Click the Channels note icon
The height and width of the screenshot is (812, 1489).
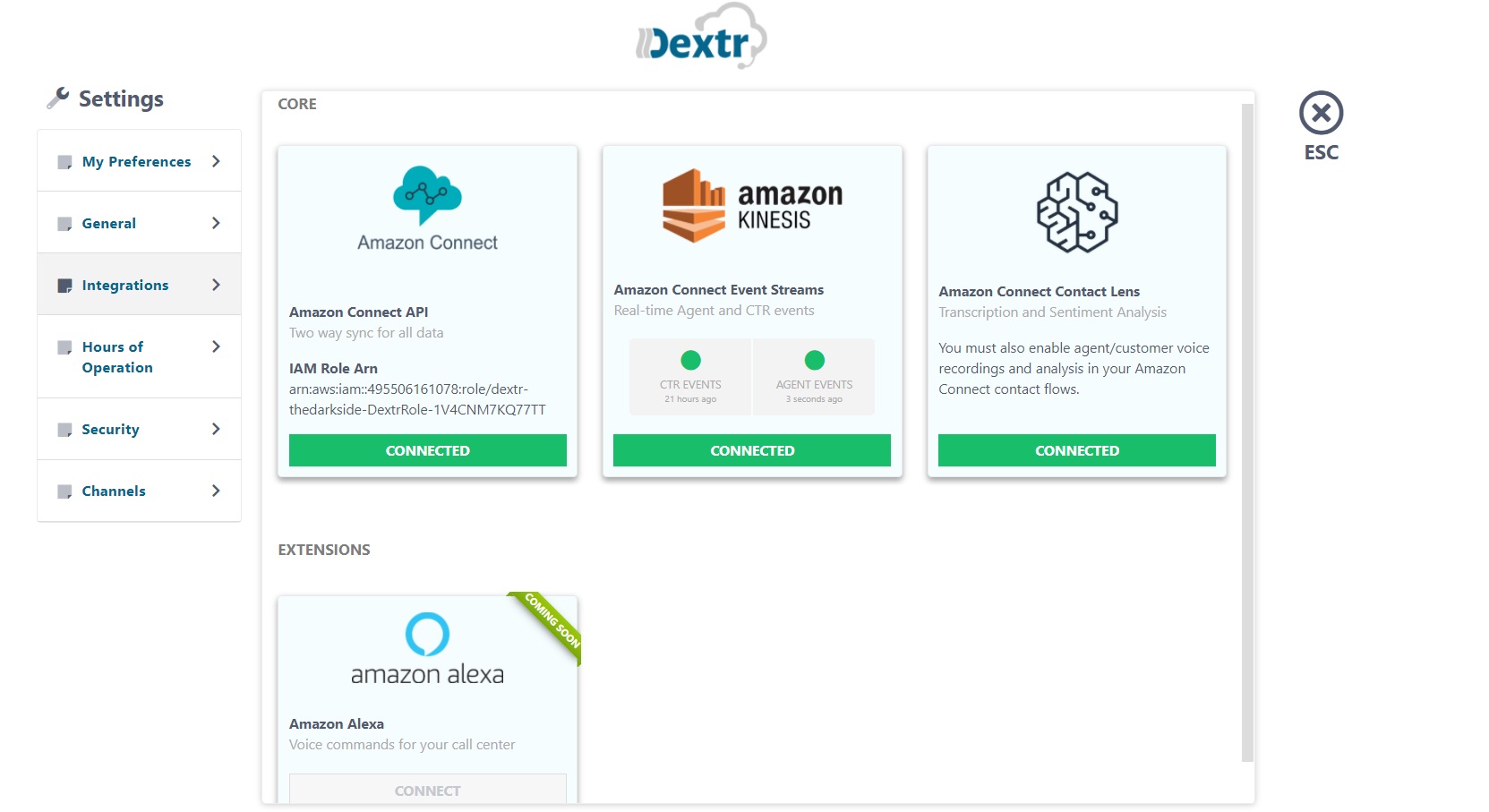point(64,491)
